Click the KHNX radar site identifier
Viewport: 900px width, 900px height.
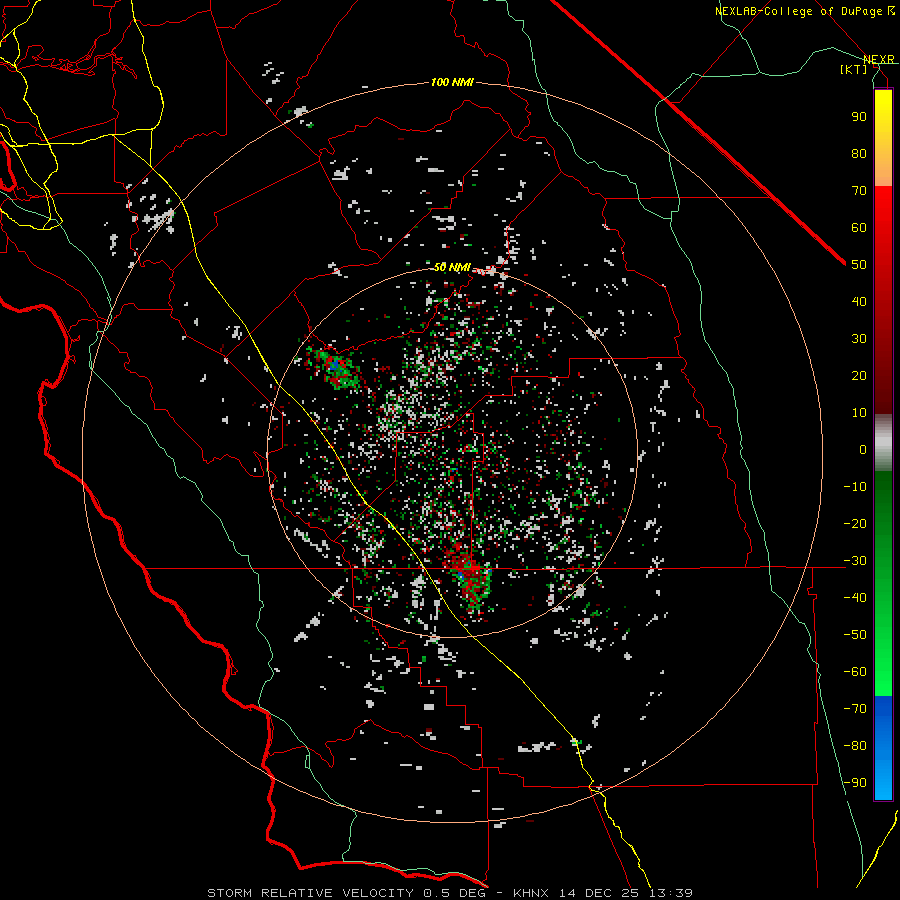pos(531,893)
